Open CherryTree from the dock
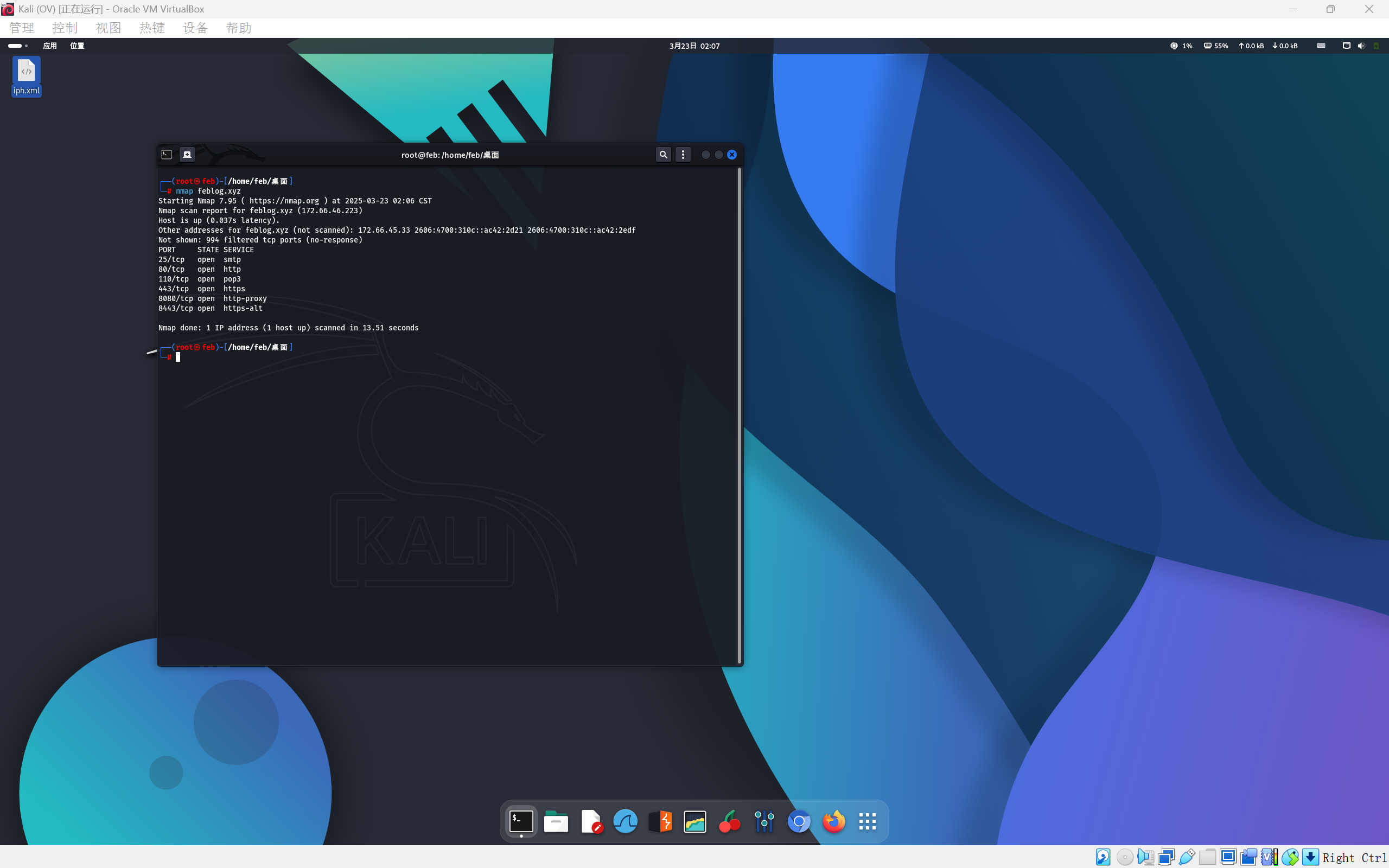Screen dimensions: 1389x868 click(x=730, y=821)
